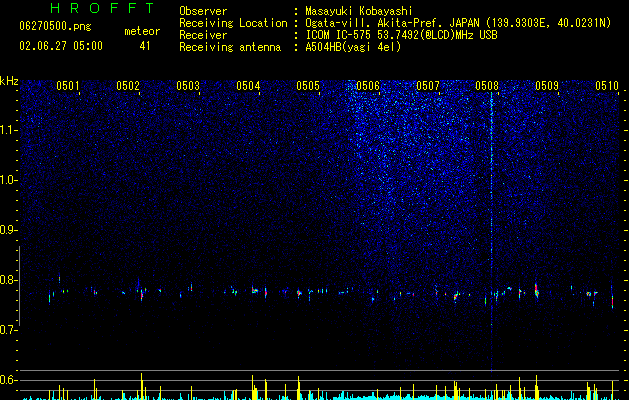Click the Receiver label
The width and height of the screenshot is (629, 400).
coord(203,35)
